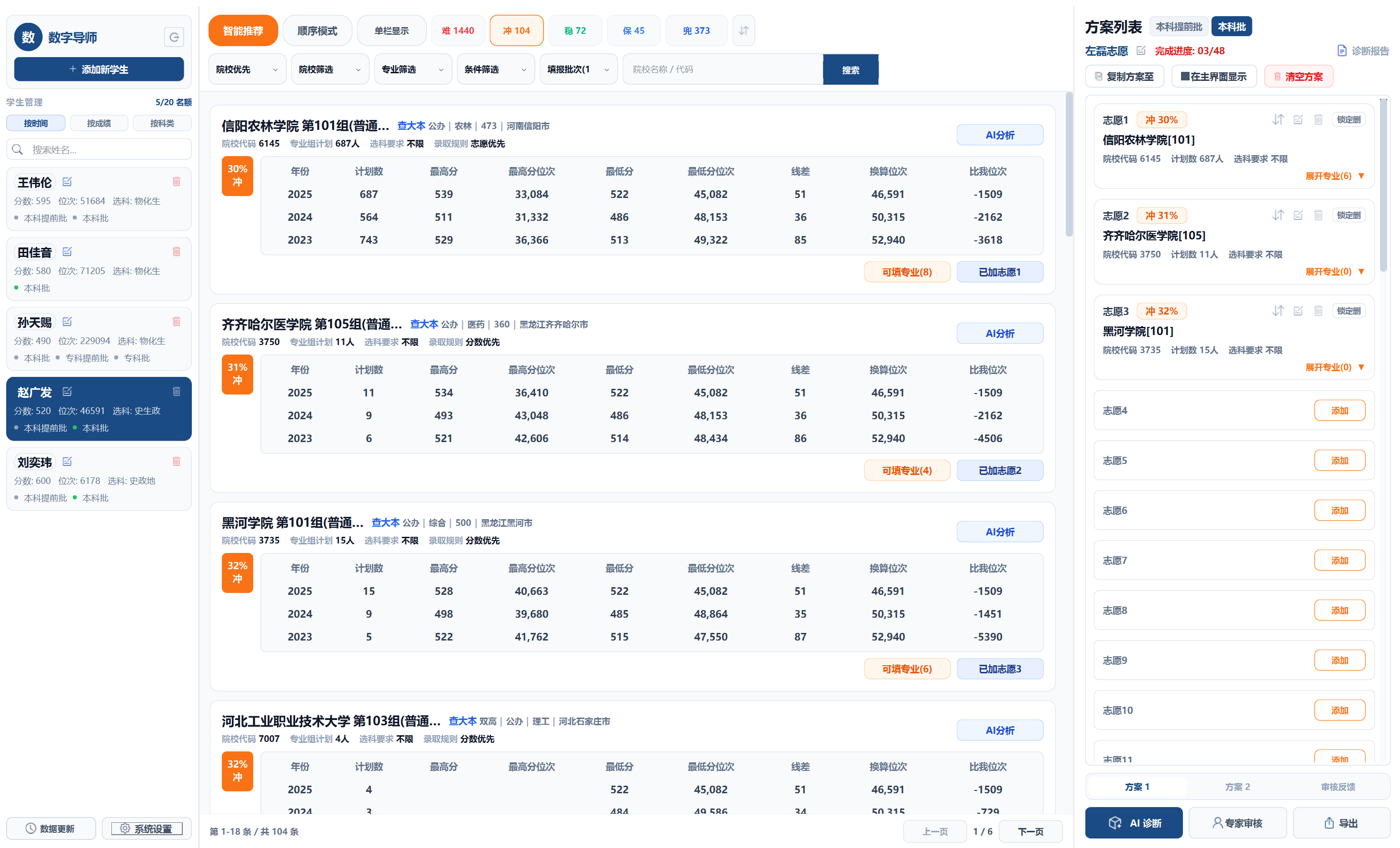Edit 刘奕玮 using the pencil icon

point(67,461)
